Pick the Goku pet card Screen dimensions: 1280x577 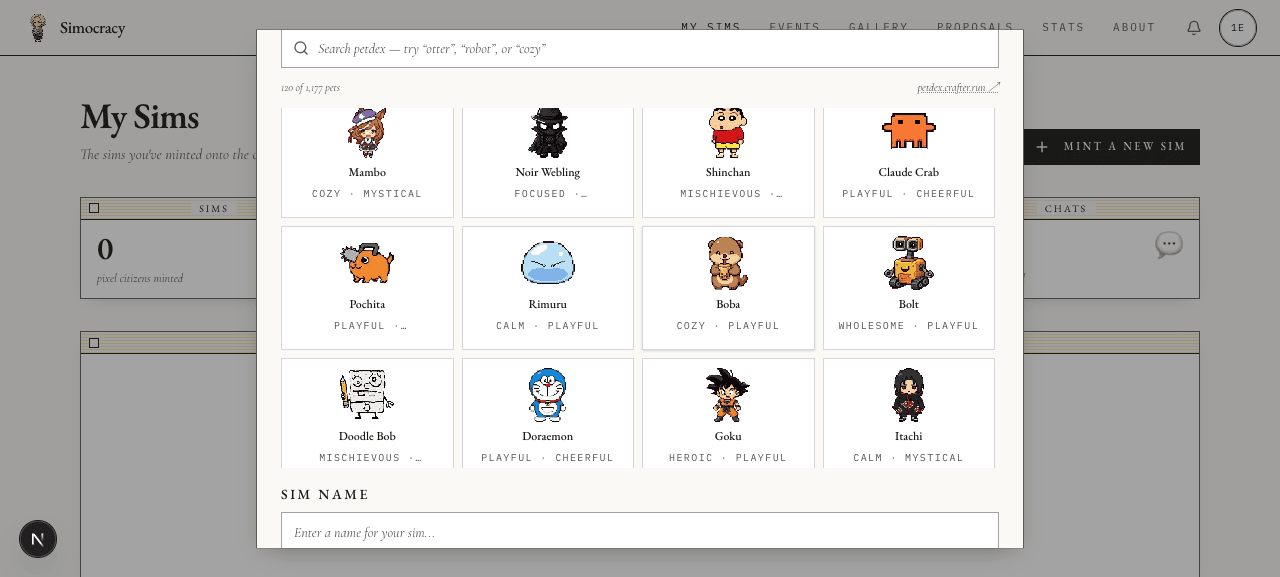click(x=728, y=413)
